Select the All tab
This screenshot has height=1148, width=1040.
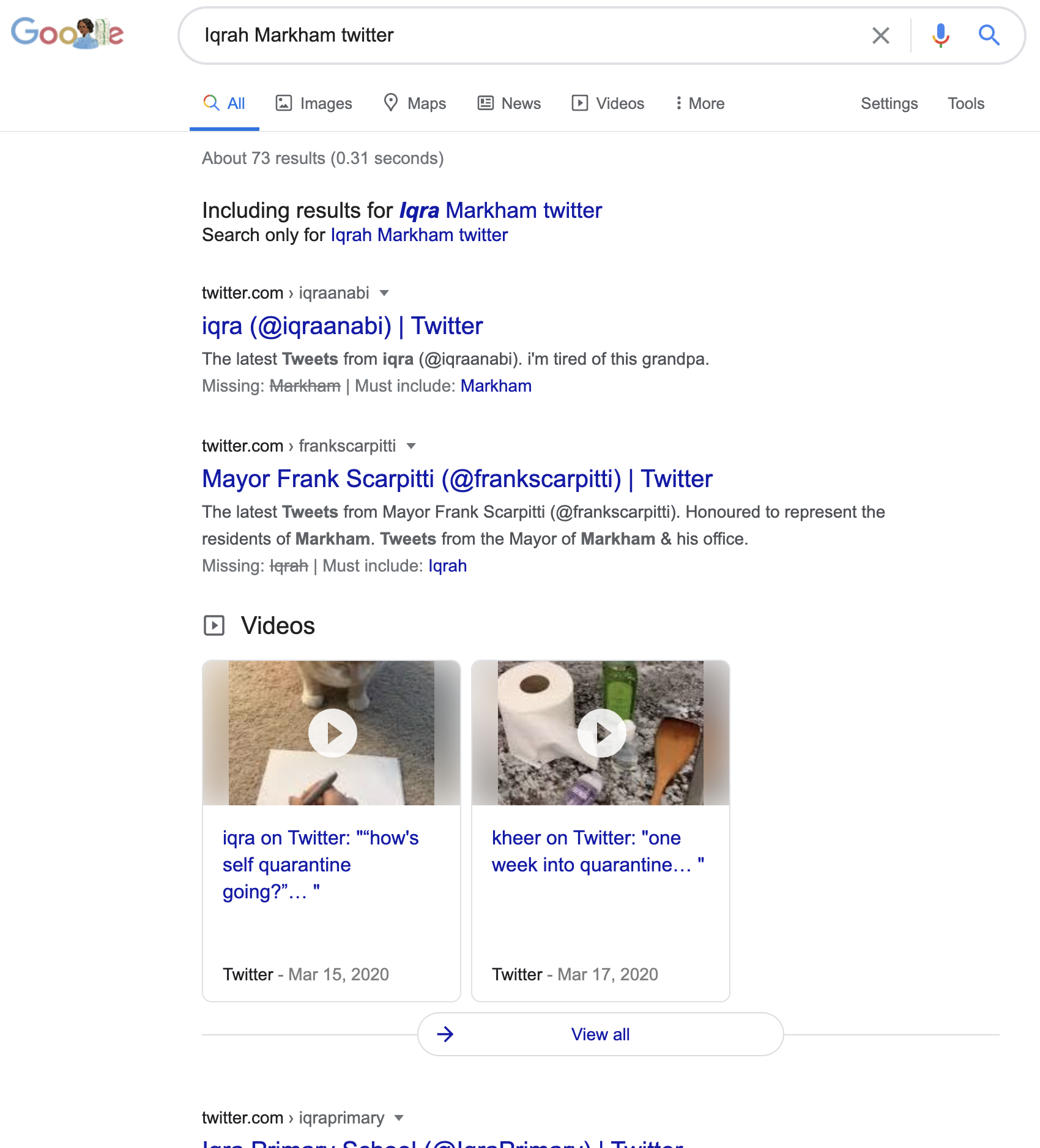(225, 103)
